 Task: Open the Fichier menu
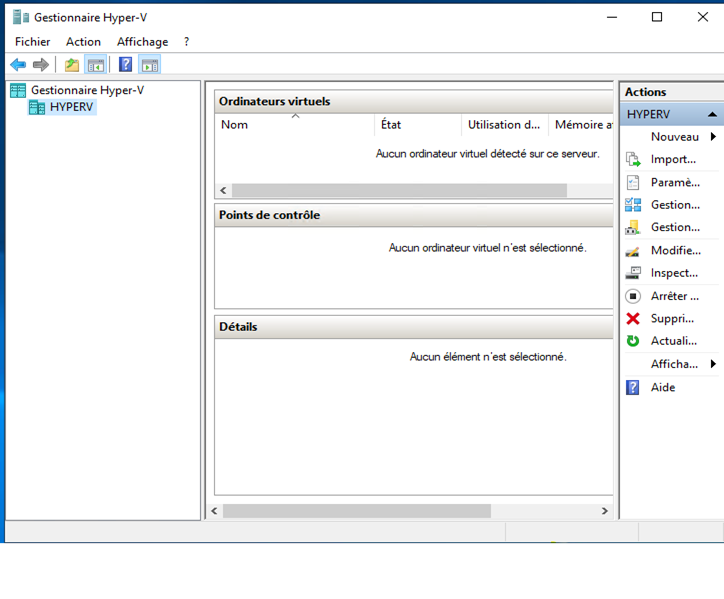[32, 42]
